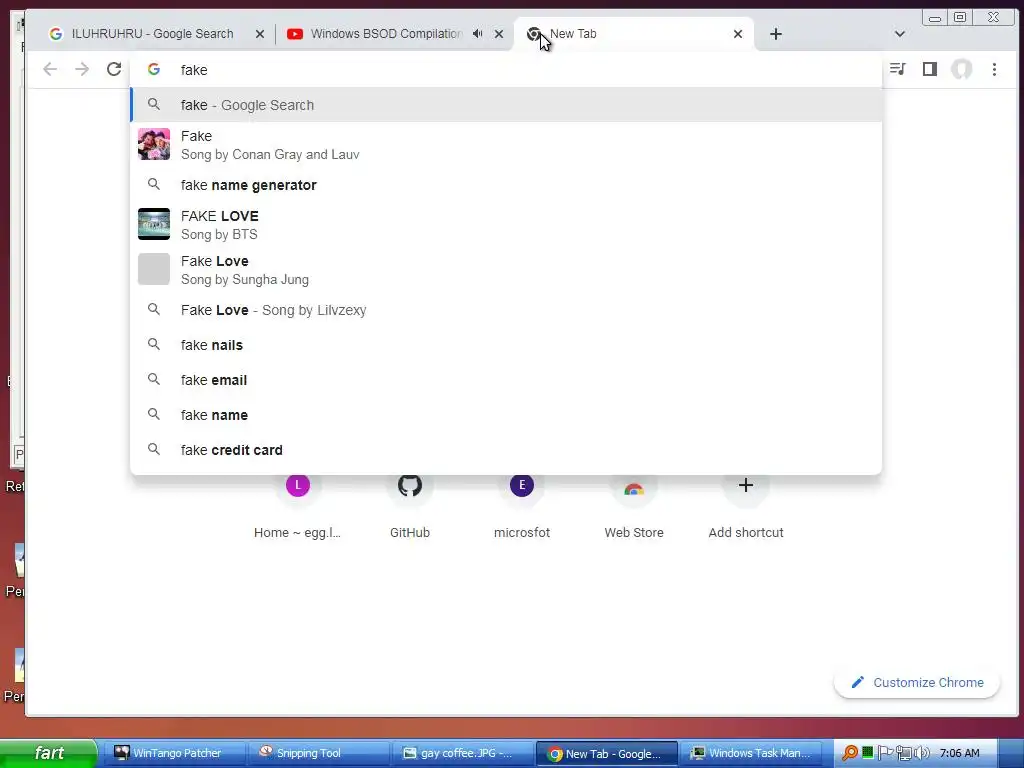Choose 'Fake Love - Song by Lilvzexy' suggestion
1024x768 pixels.
pos(506,310)
